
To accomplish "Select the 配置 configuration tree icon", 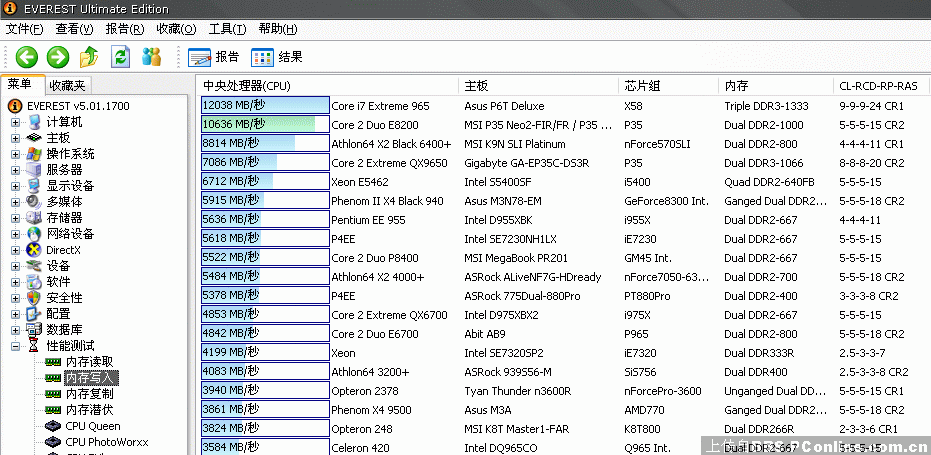I will [35, 314].
